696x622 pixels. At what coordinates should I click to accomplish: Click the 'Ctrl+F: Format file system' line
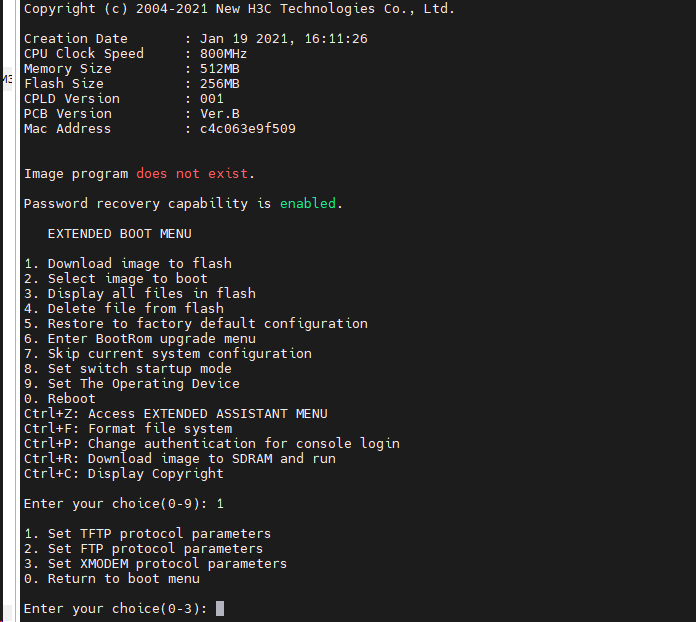click(127, 428)
